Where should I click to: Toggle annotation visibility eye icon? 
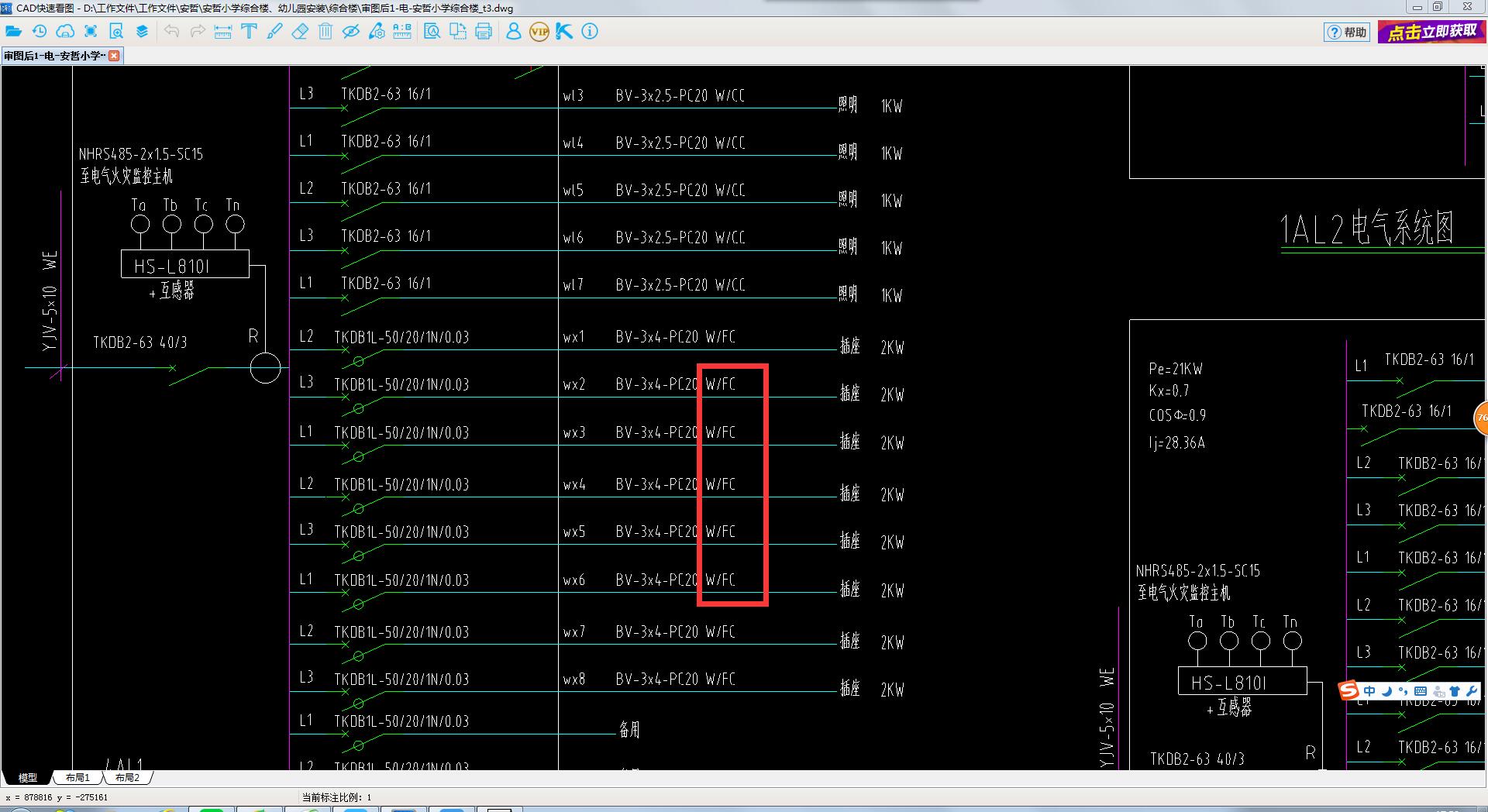pos(351,32)
